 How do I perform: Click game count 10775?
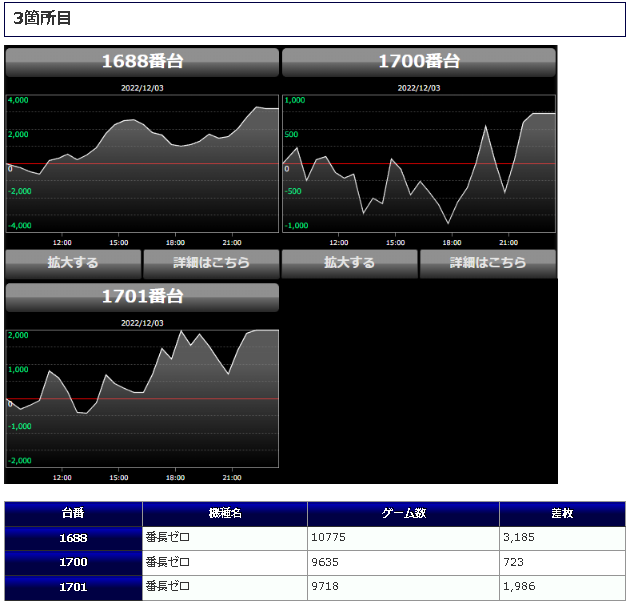pos(328,537)
